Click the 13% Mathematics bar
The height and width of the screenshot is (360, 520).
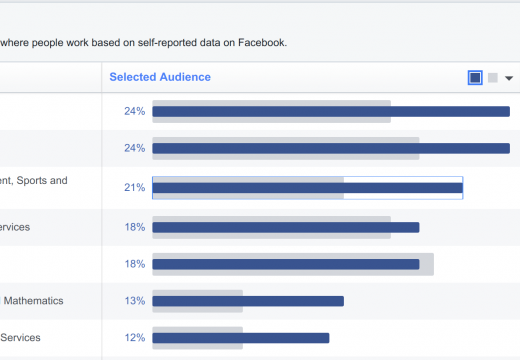coord(248,301)
